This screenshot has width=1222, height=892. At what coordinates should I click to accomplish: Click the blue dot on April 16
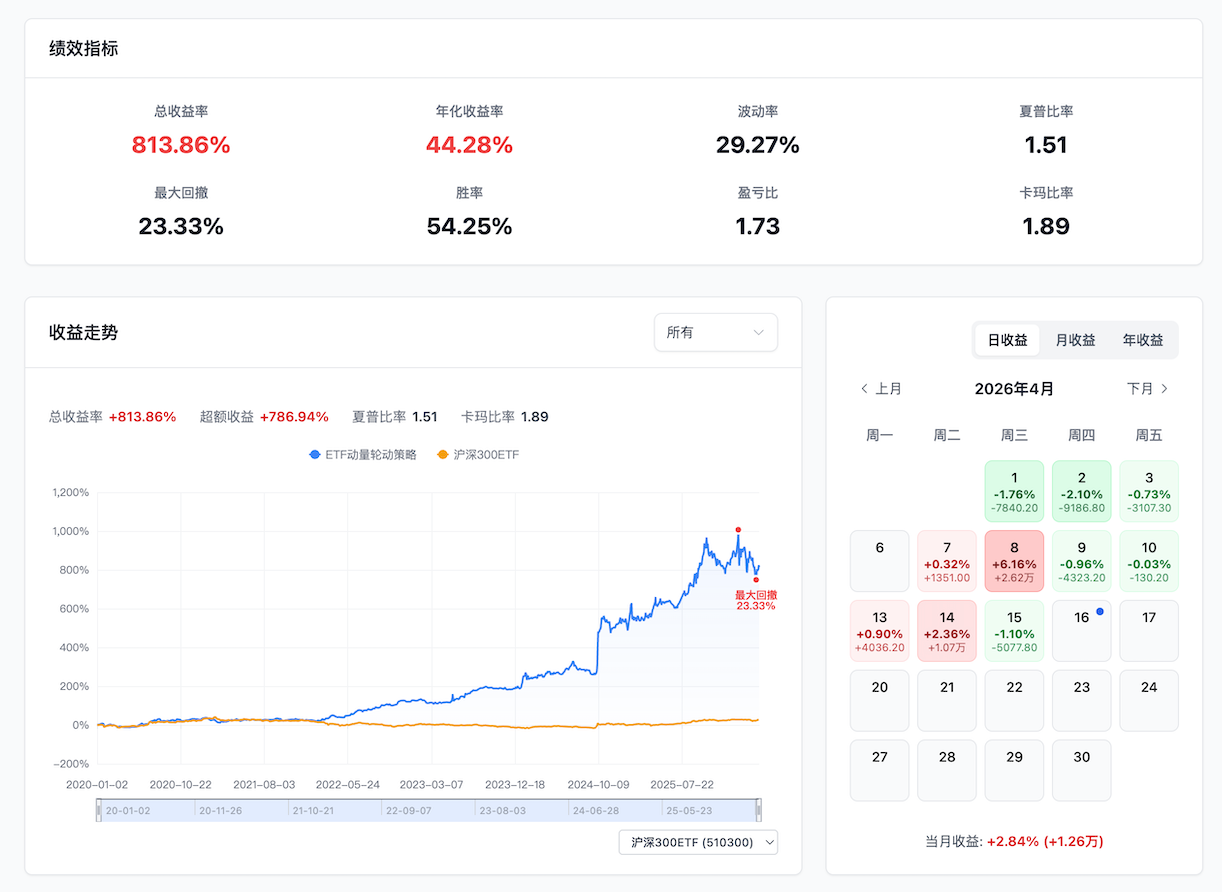[x=1100, y=611]
